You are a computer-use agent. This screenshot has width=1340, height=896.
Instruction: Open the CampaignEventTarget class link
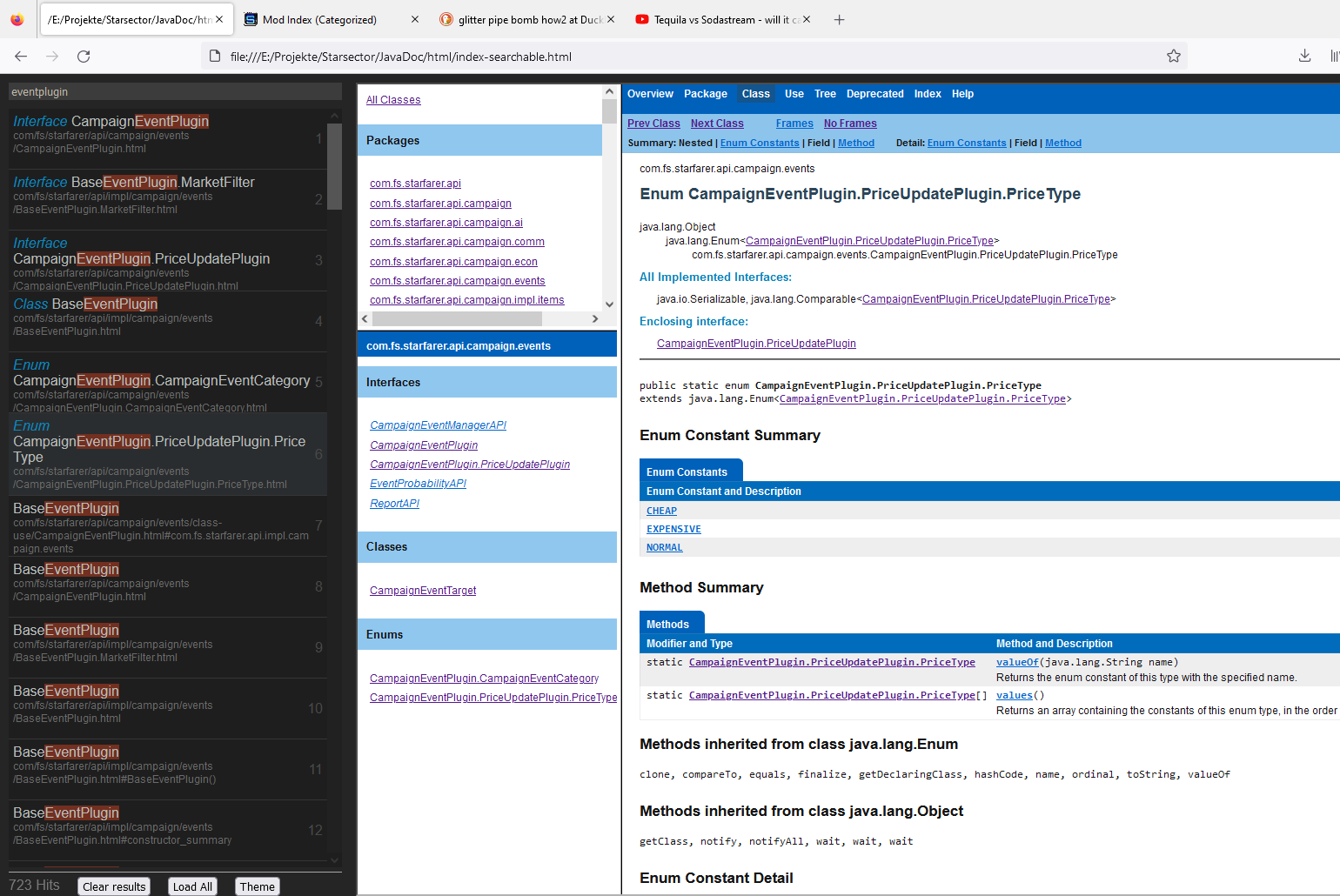click(423, 591)
